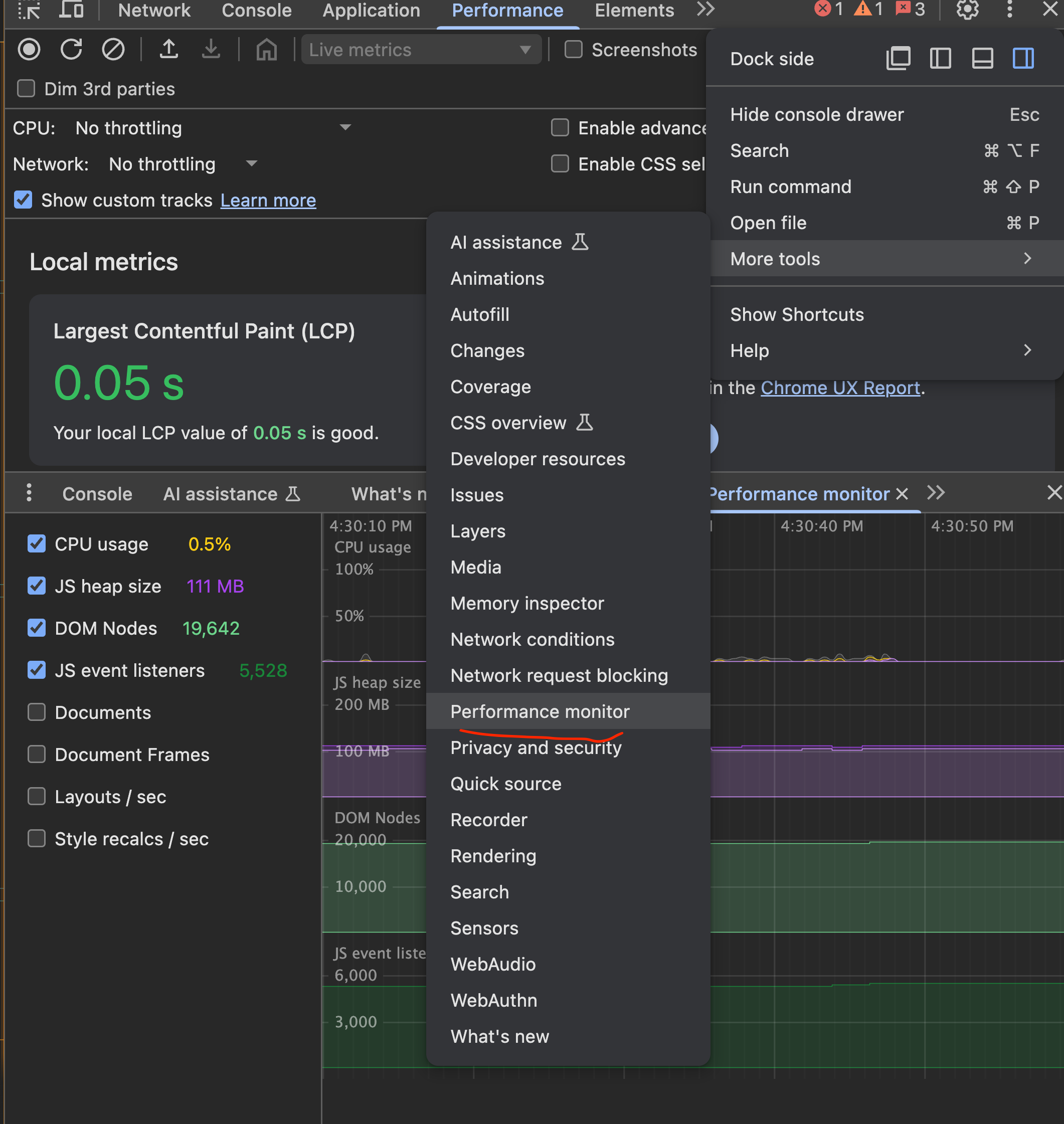The height and width of the screenshot is (1124, 1064).
Task: Switch to the Network tab
Action: click(x=154, y=10)
